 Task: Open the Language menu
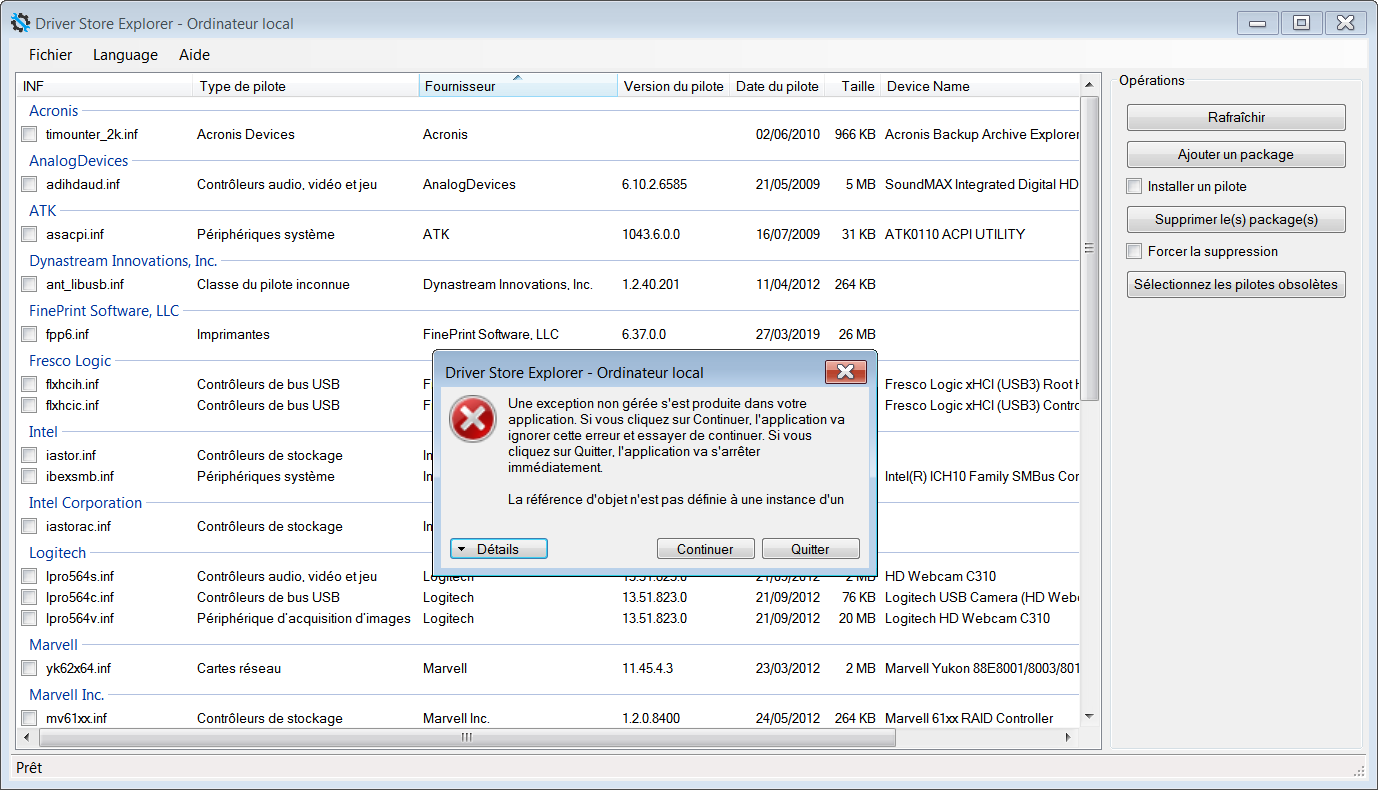point(125,55)
